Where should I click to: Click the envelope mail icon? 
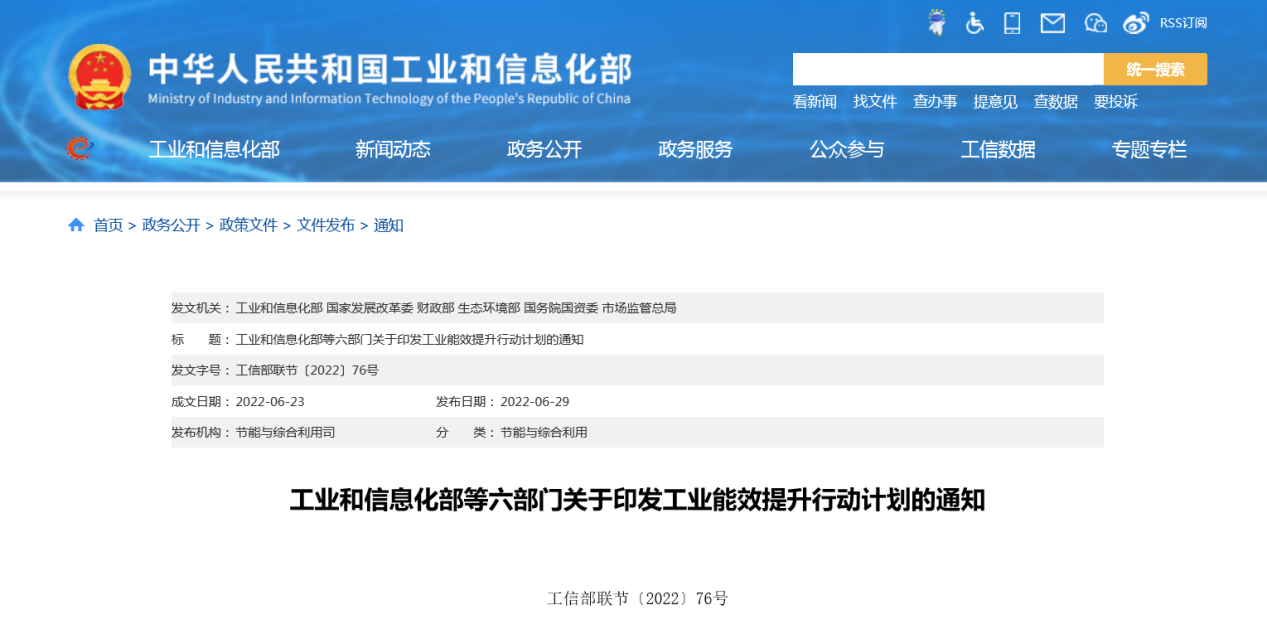pyautogui.click(x=1052, y=23)
